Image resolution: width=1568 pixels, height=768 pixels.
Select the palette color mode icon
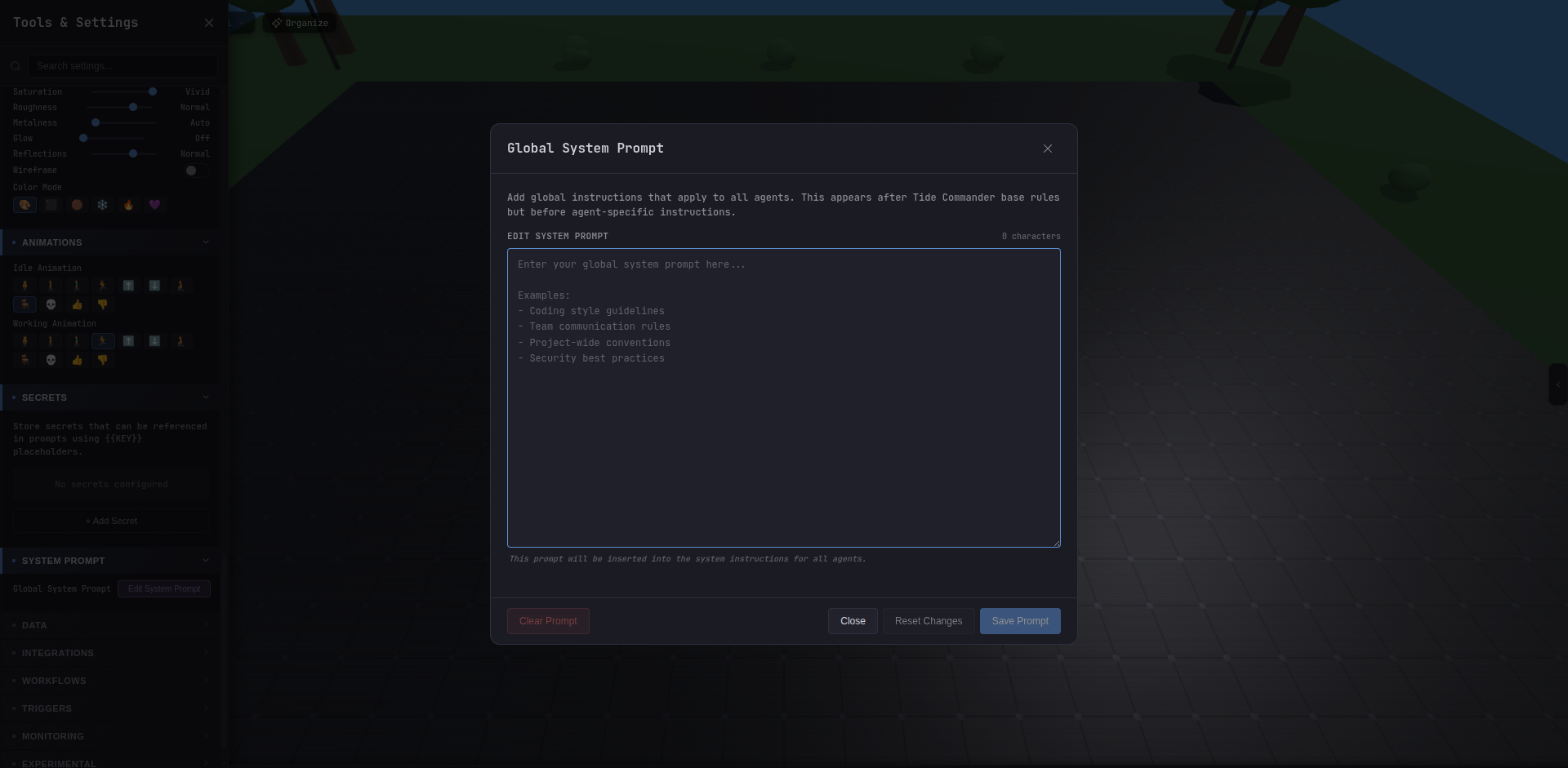point(24,205)
